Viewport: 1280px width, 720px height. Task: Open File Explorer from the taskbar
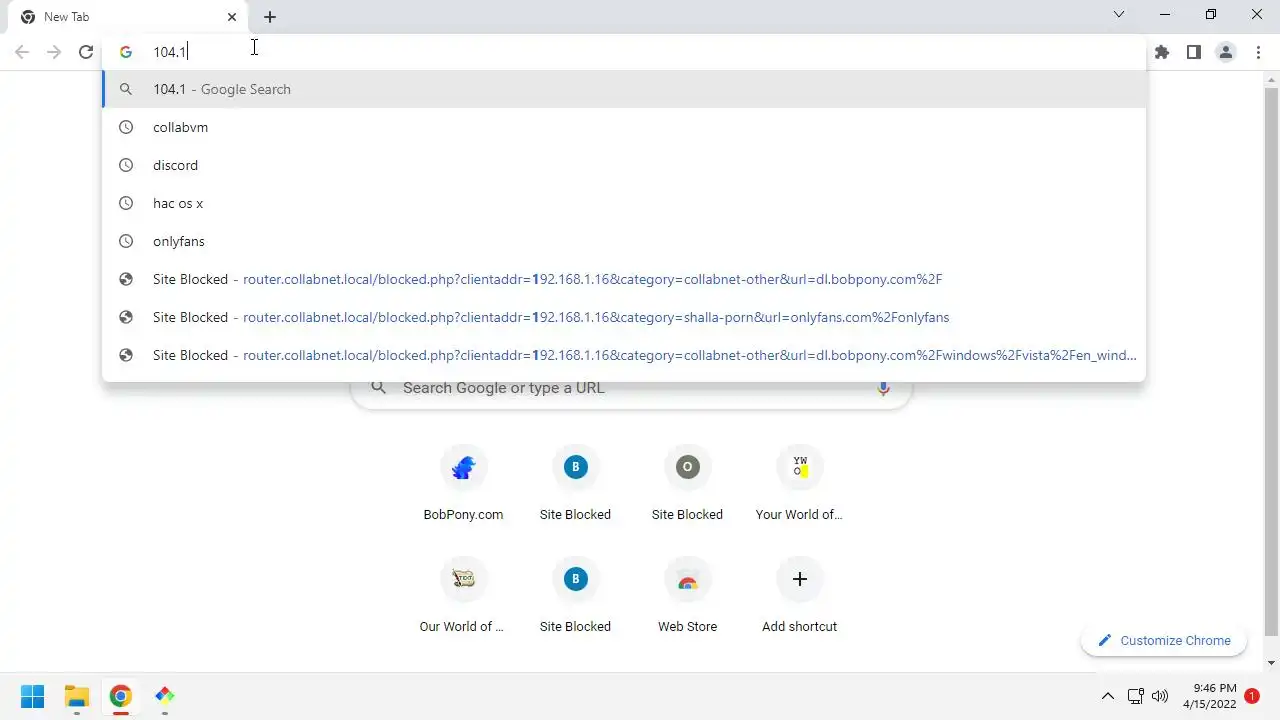(x=77, y=696)
